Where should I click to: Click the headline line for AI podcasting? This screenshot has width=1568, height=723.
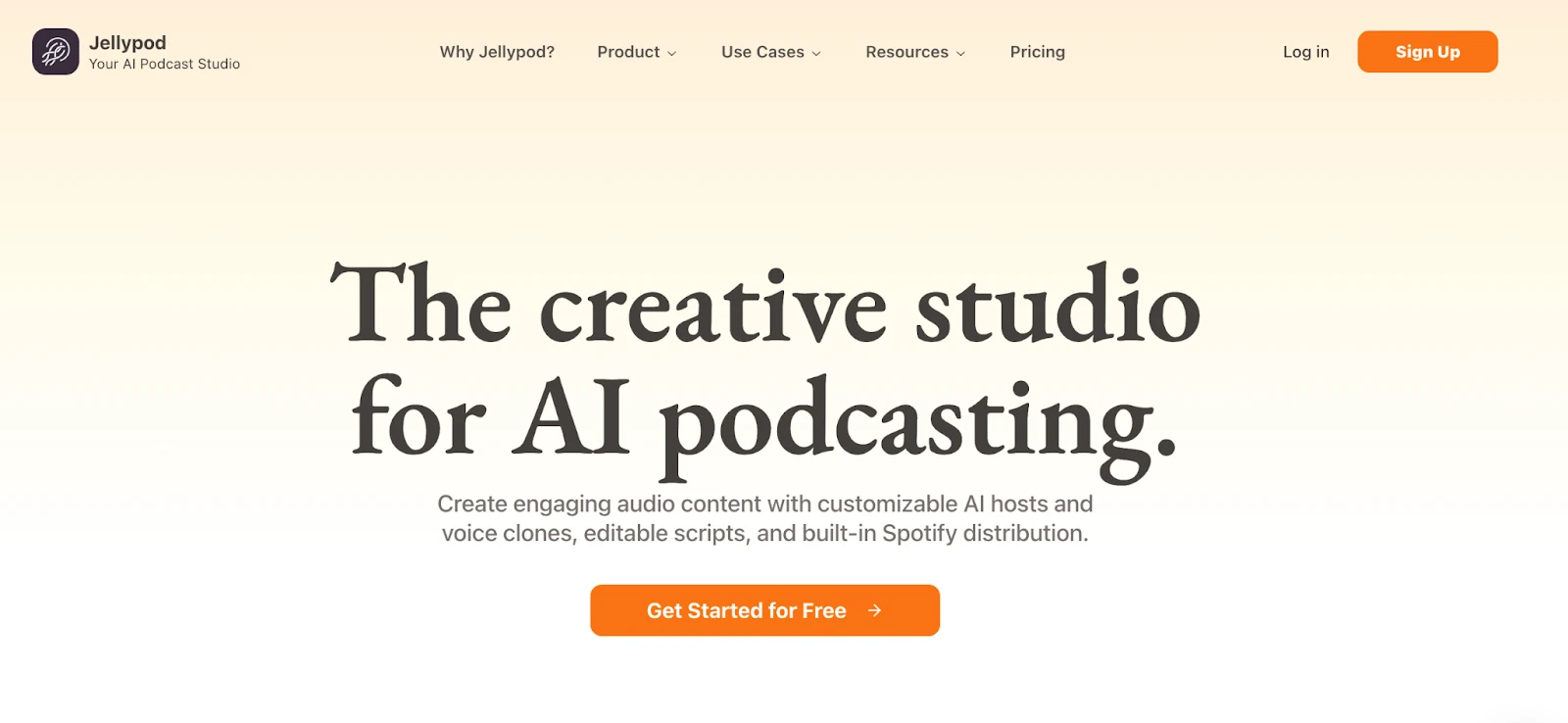(764, 421)
